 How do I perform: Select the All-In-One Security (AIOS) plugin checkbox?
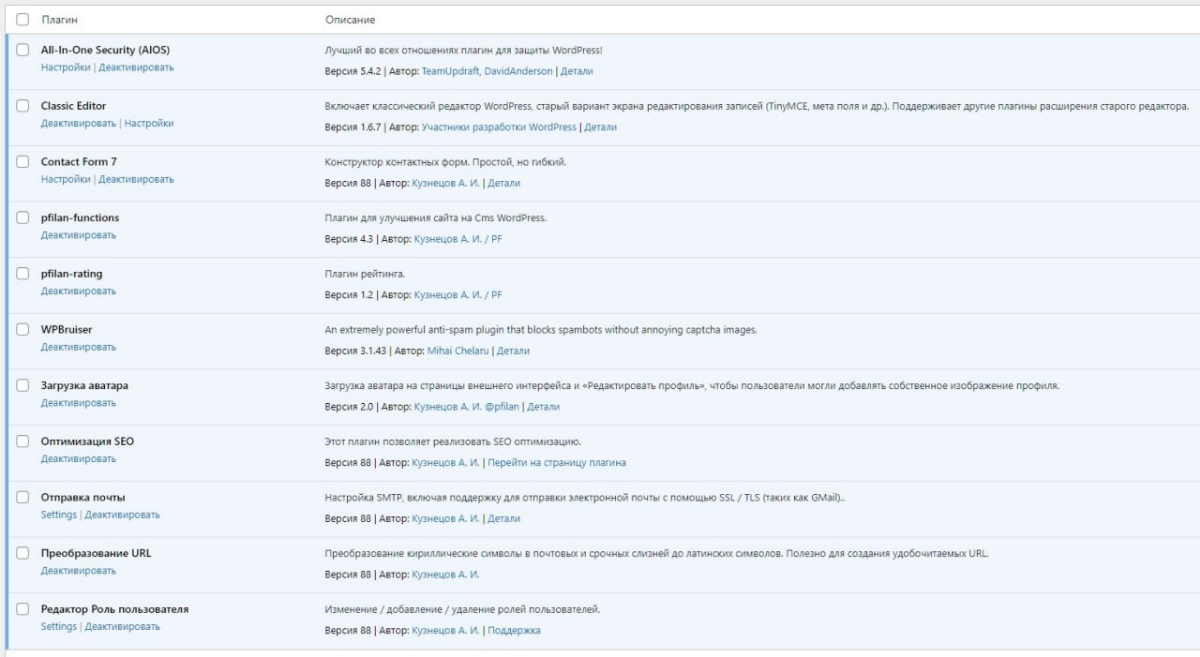click(x=23, y=50)
